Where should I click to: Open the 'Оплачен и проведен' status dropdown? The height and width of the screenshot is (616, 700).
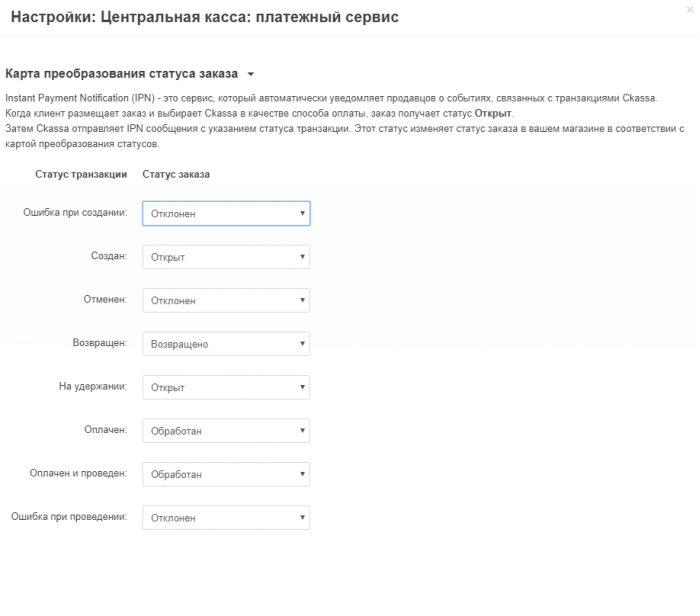point(226,474)
